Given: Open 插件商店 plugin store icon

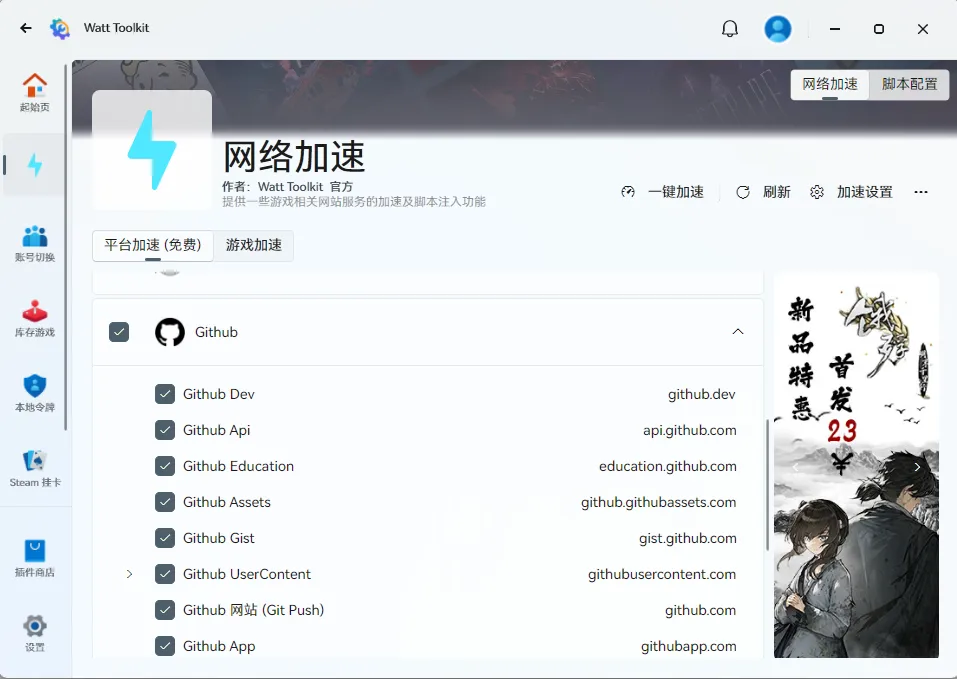Looking at the screenshot, I should coord(35,557).
